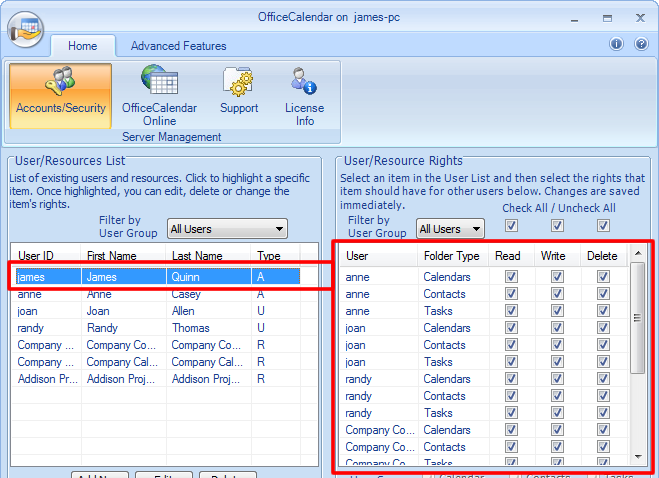Switch to the Home tab
The height and width of the screenshot is (478, 659).
[x=83, y=46]
